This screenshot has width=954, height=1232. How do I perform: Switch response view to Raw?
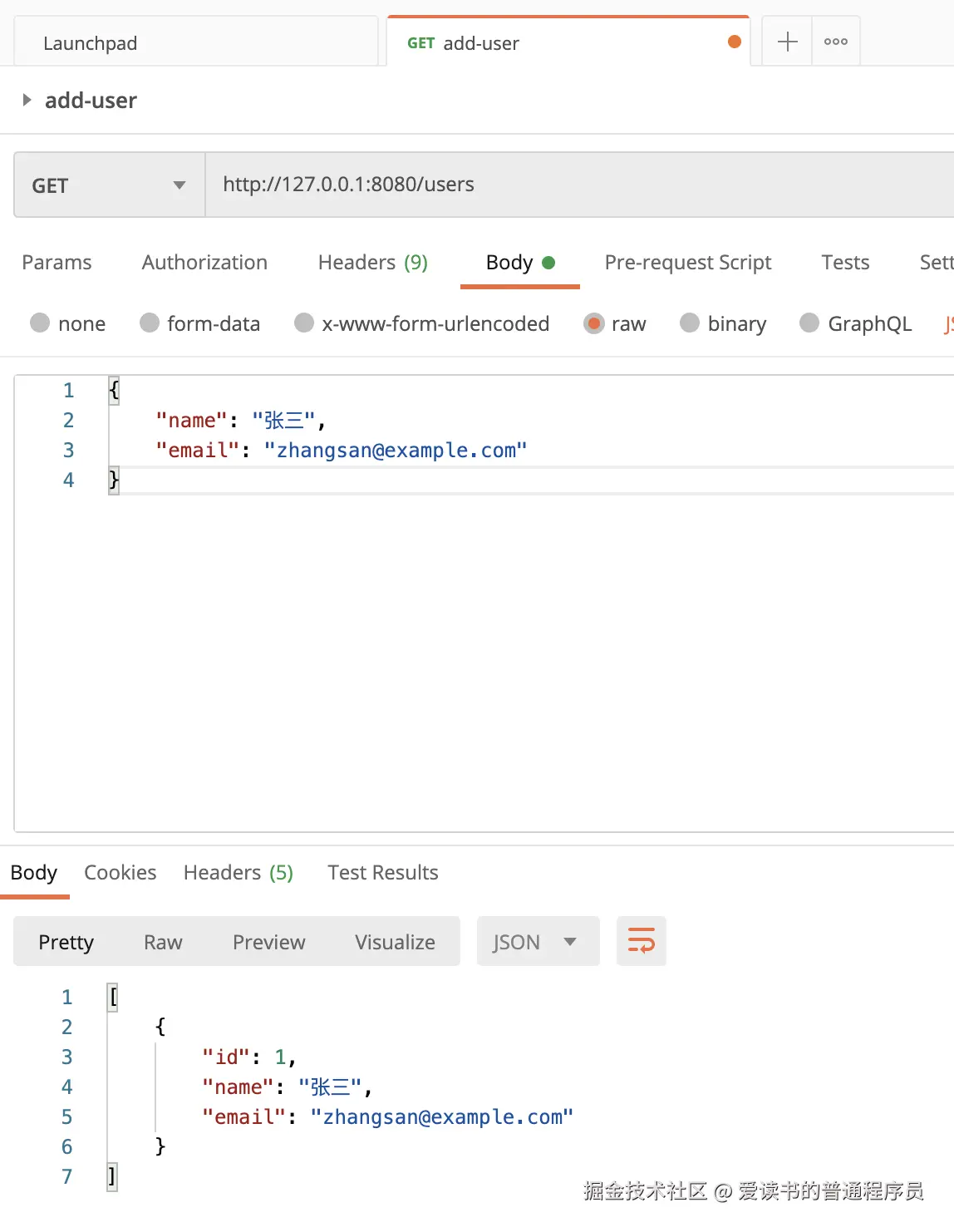[163, 942]
